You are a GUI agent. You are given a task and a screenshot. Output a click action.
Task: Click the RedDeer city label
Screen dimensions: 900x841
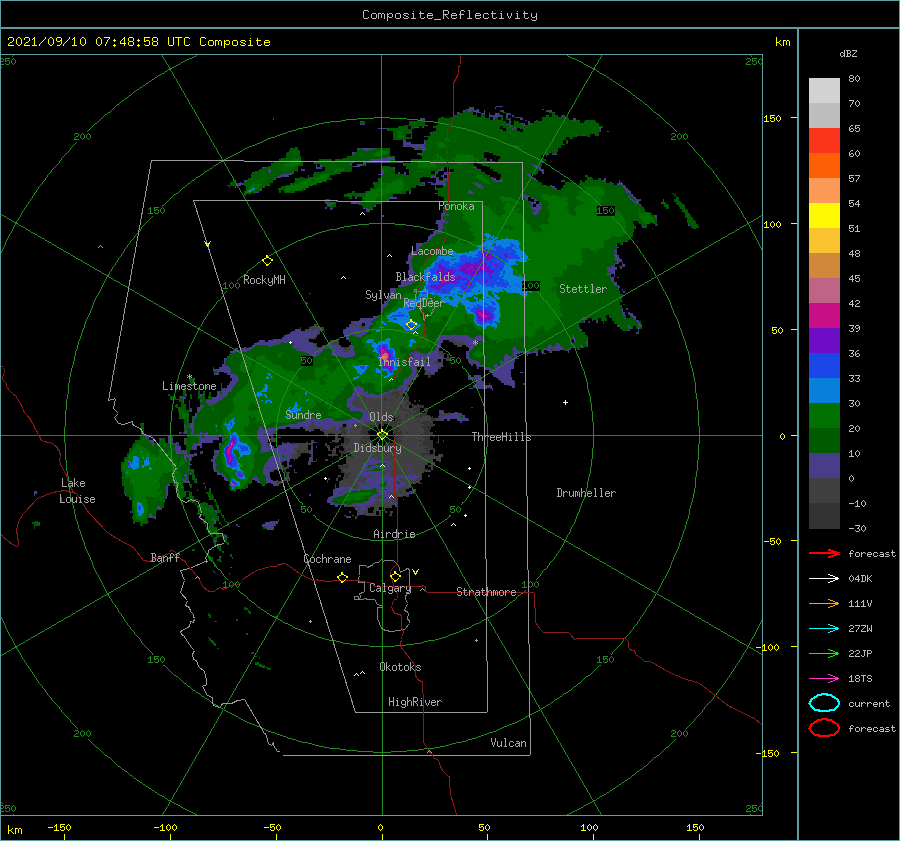pyautogui.click(x=424, y=303)
